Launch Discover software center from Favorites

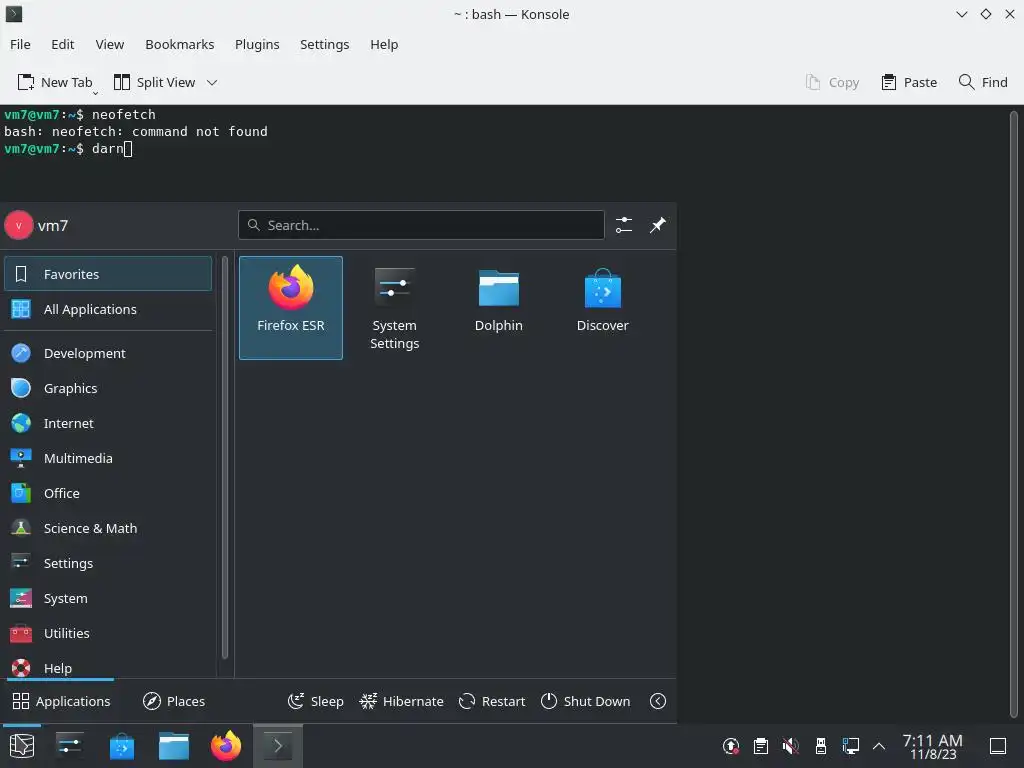point(602,308)
